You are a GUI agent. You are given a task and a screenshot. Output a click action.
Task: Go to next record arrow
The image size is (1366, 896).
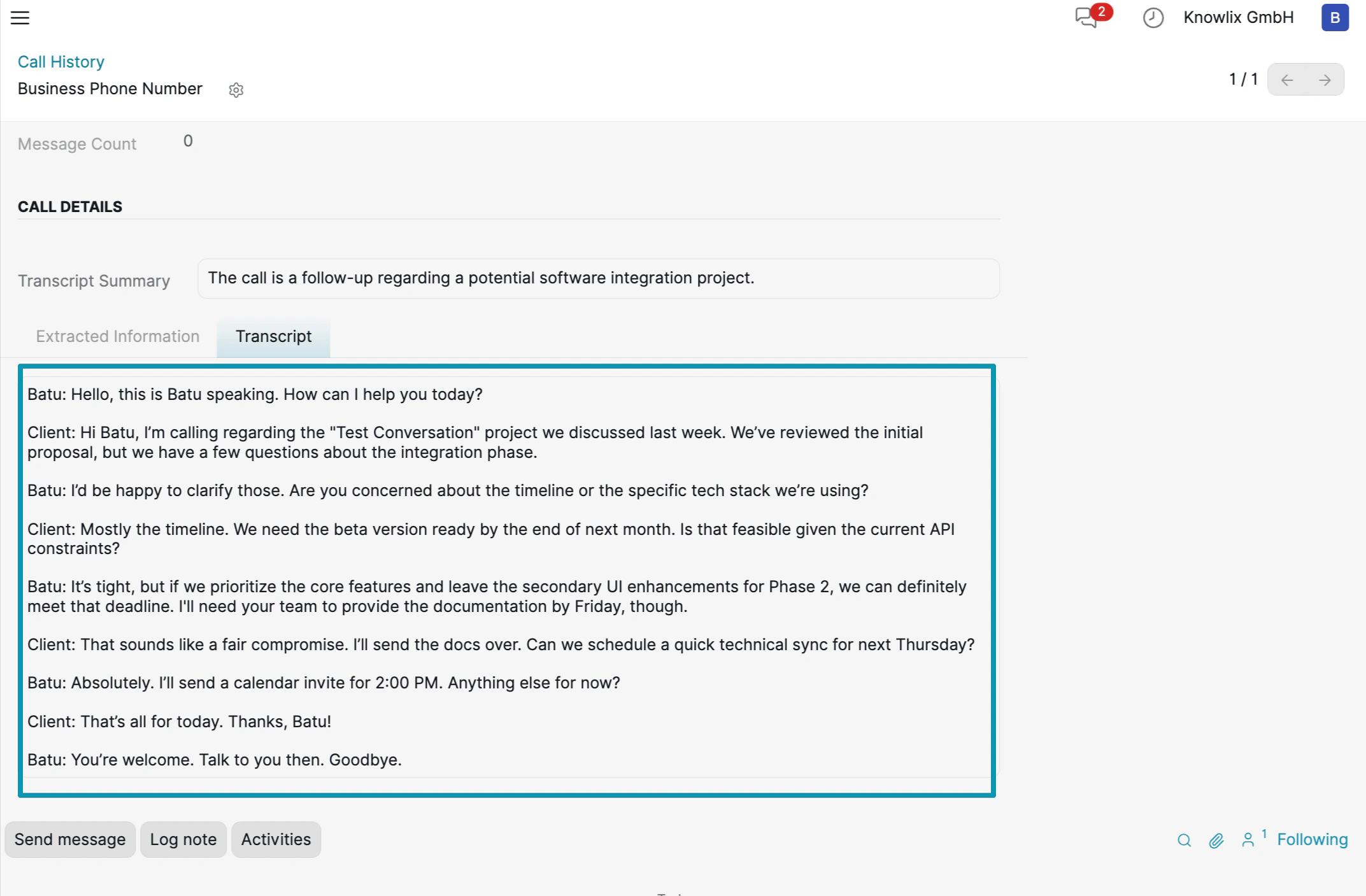[1325, 80]
